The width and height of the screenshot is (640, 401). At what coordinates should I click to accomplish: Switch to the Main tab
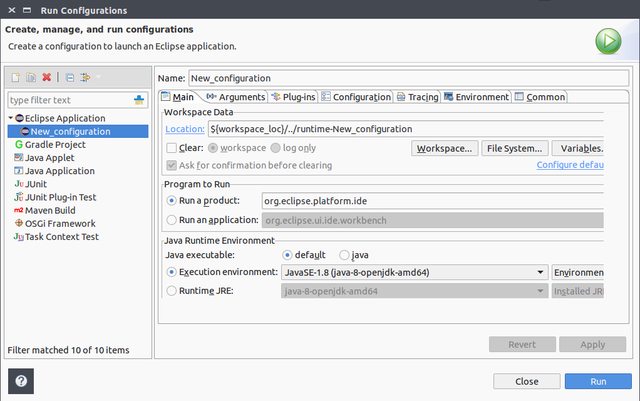(178, 97)
